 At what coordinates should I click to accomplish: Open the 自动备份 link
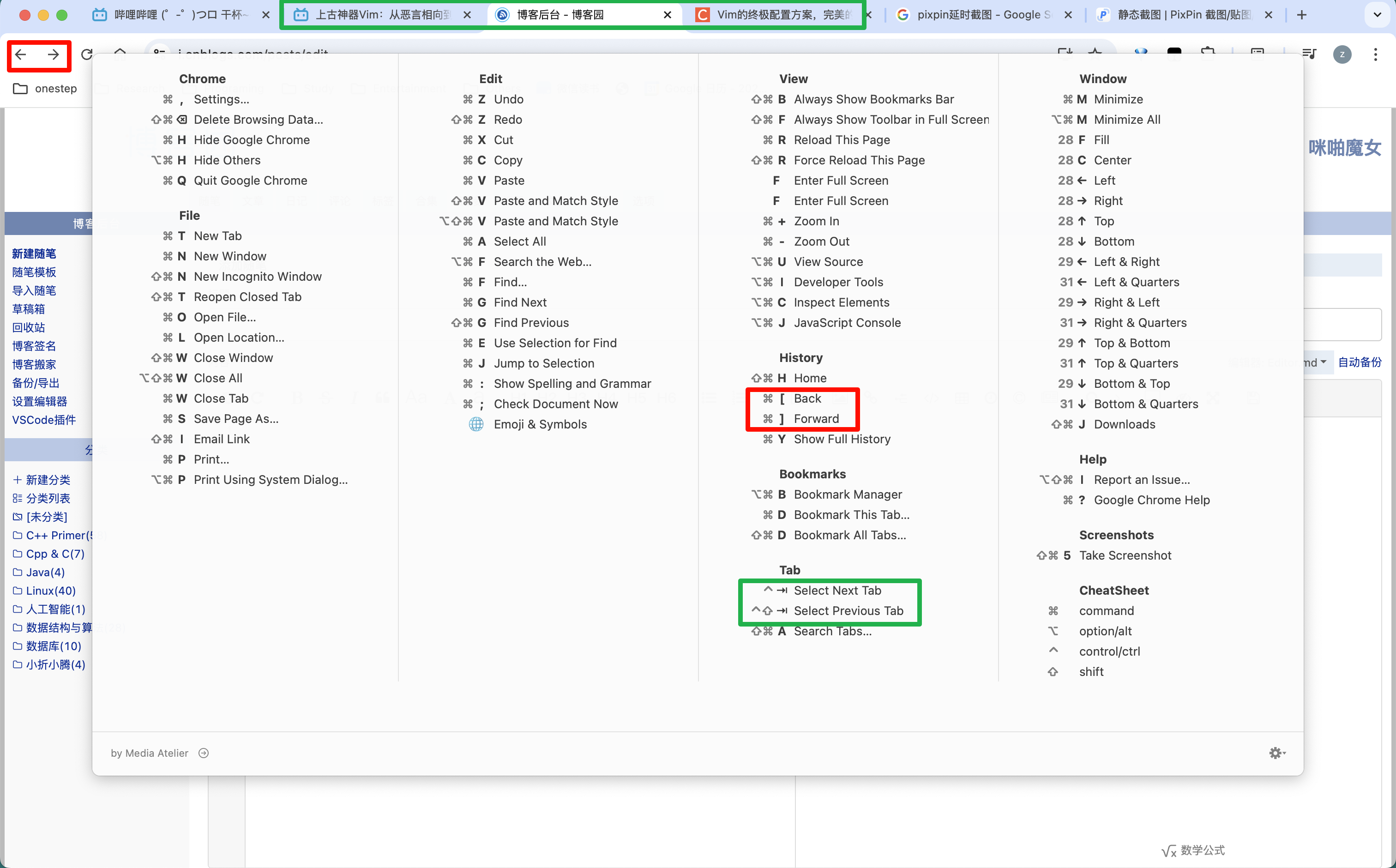pyautogui.click(x=1360, y=362)
